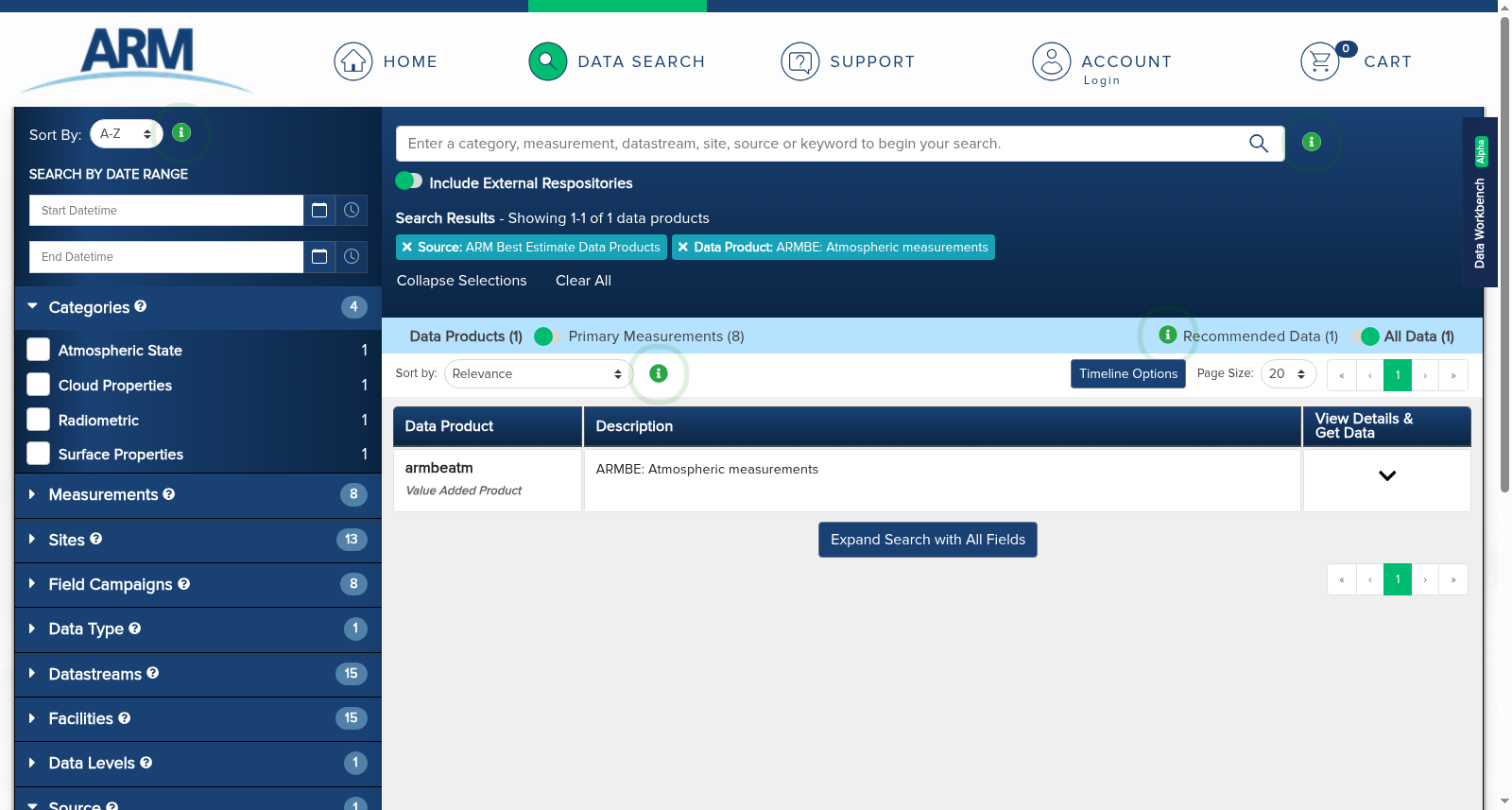Toggle Include External Repositories switch
1512x810 pixels.
409,181
